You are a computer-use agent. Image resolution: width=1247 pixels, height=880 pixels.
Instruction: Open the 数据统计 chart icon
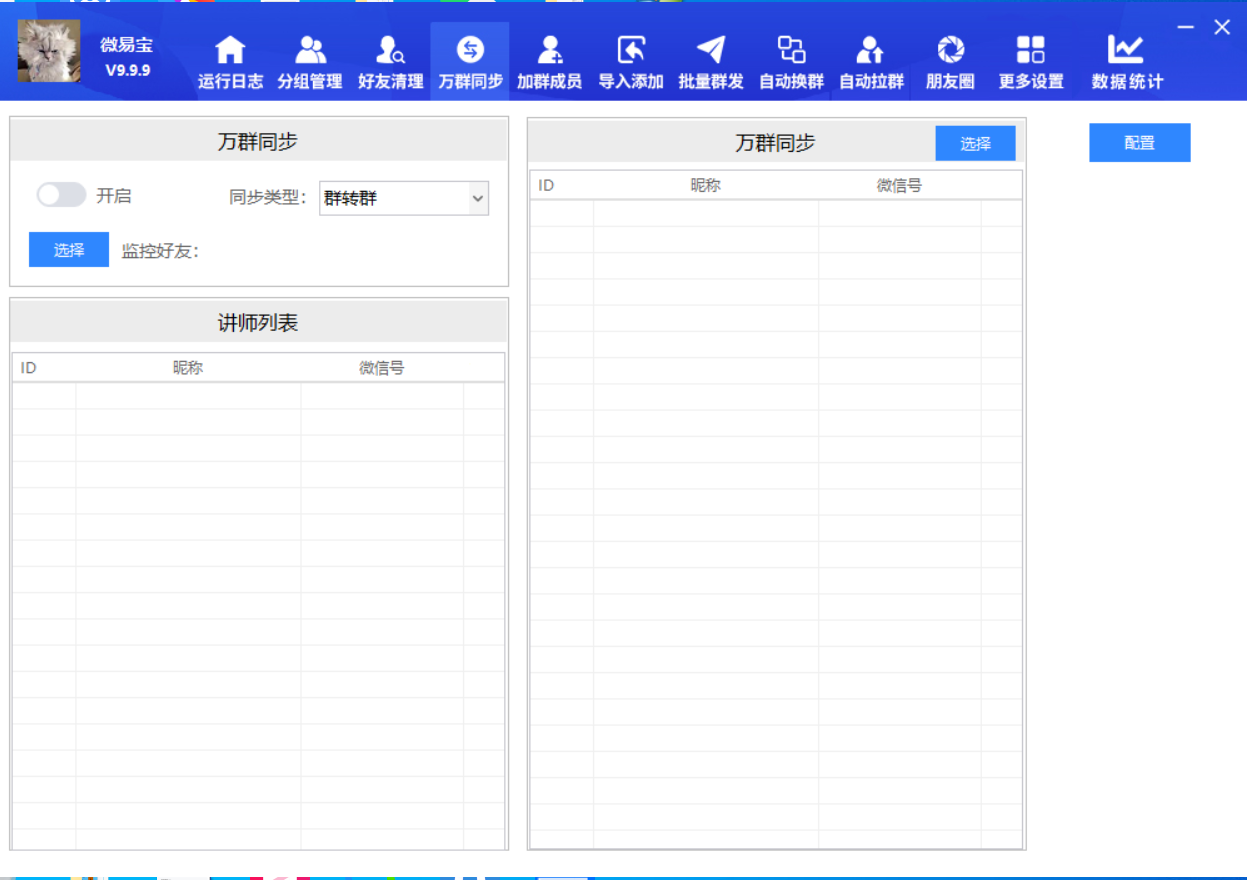(1127, 50)
